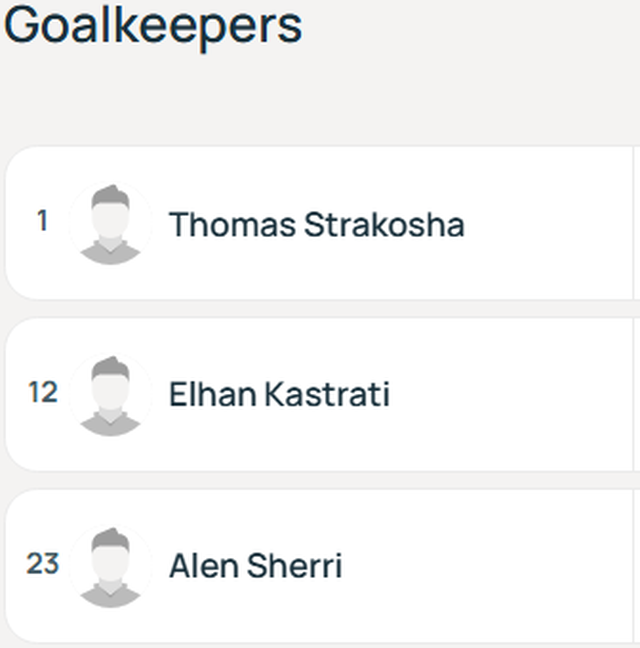Click the divider at Strakosha's row end
640x648 pixels.
point(633,223)
